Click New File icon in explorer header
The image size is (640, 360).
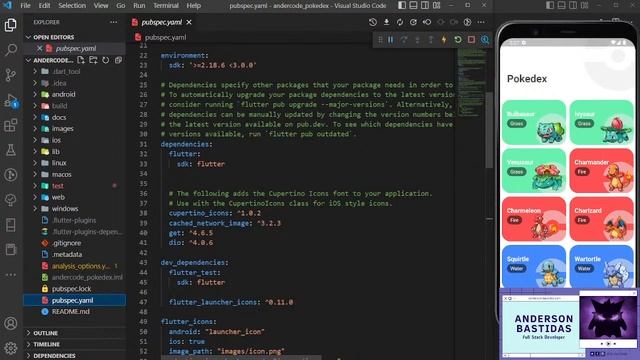(x=81, y=60)
